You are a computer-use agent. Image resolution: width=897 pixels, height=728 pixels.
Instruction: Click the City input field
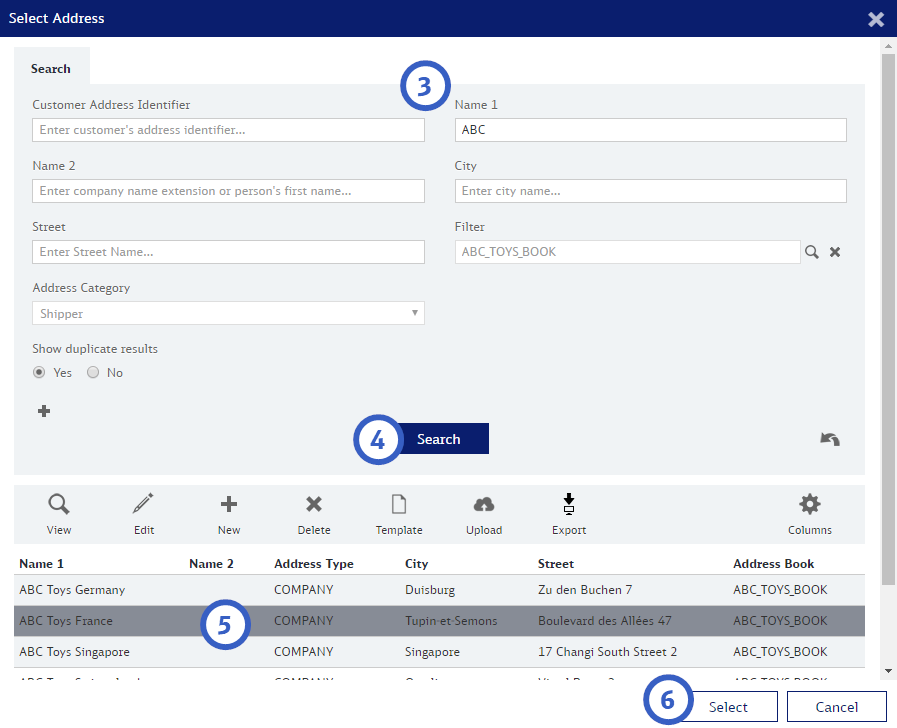[x=650, y=191]
